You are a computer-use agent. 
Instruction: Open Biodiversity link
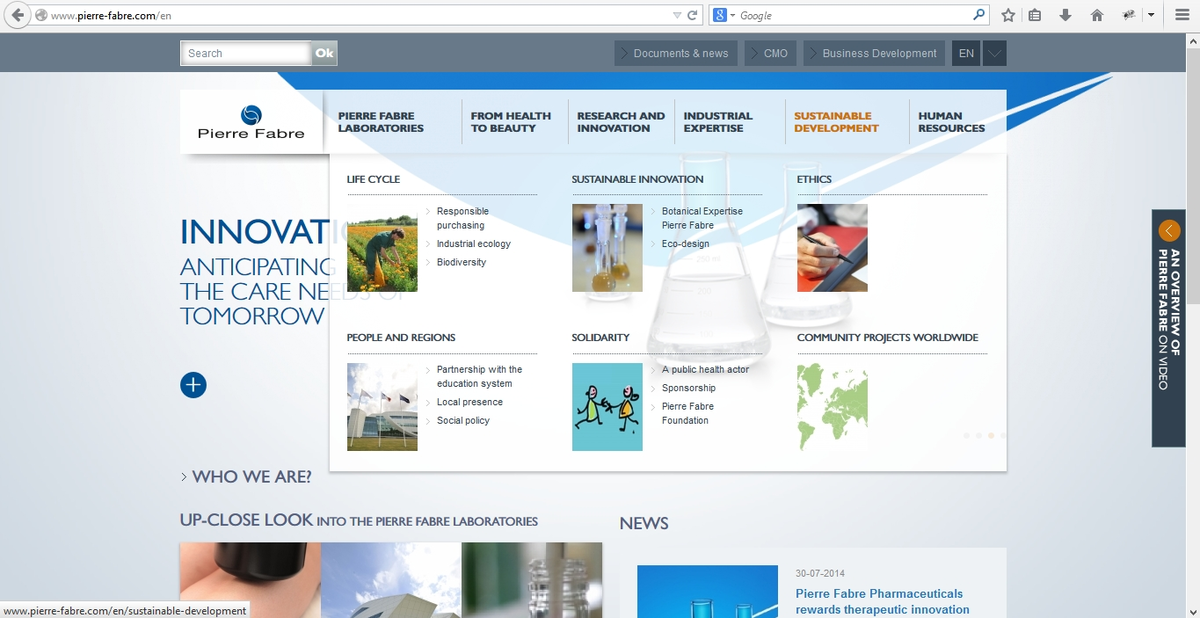tap(461, 262)
